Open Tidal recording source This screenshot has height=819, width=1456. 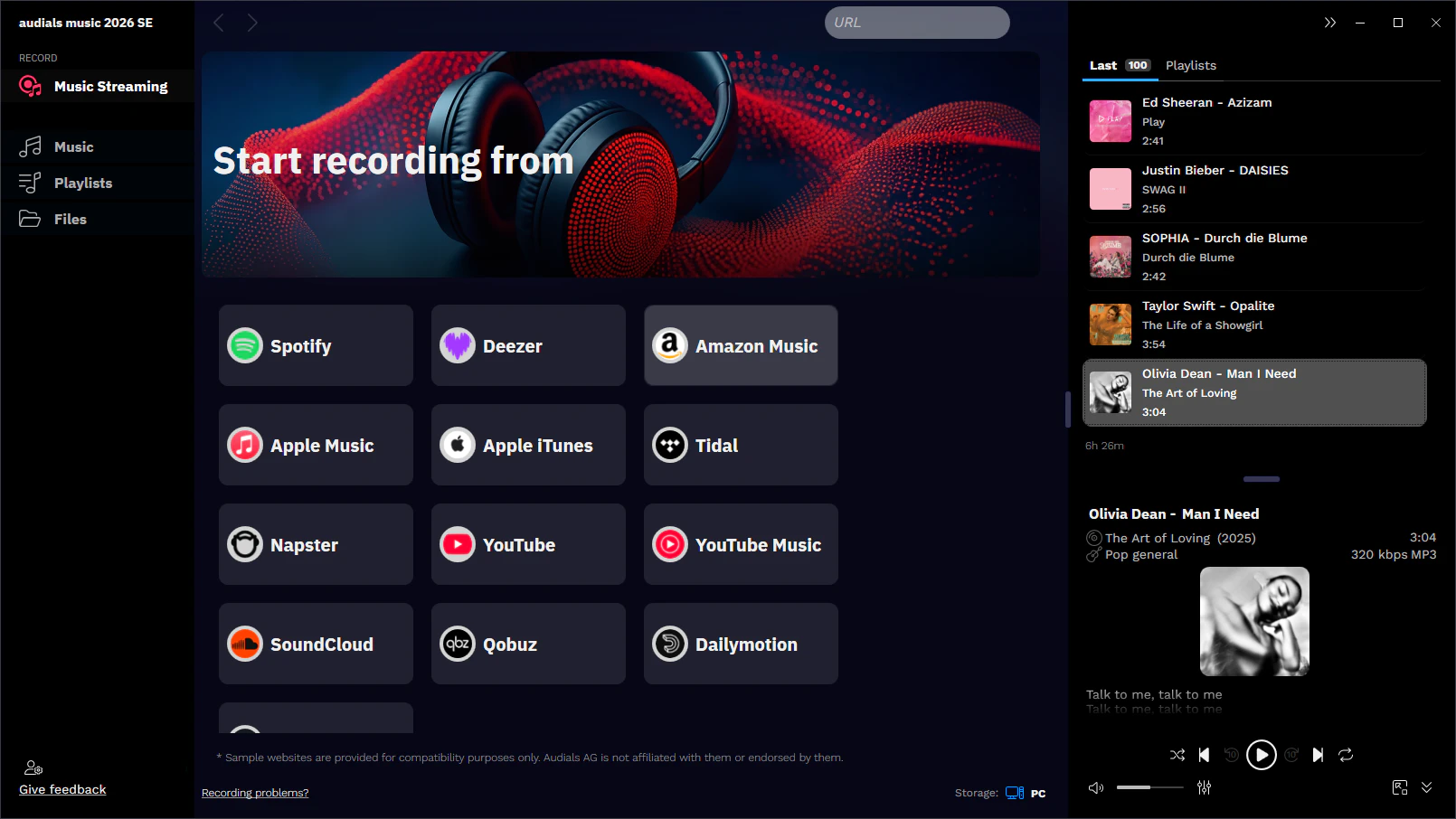(741, 445)
